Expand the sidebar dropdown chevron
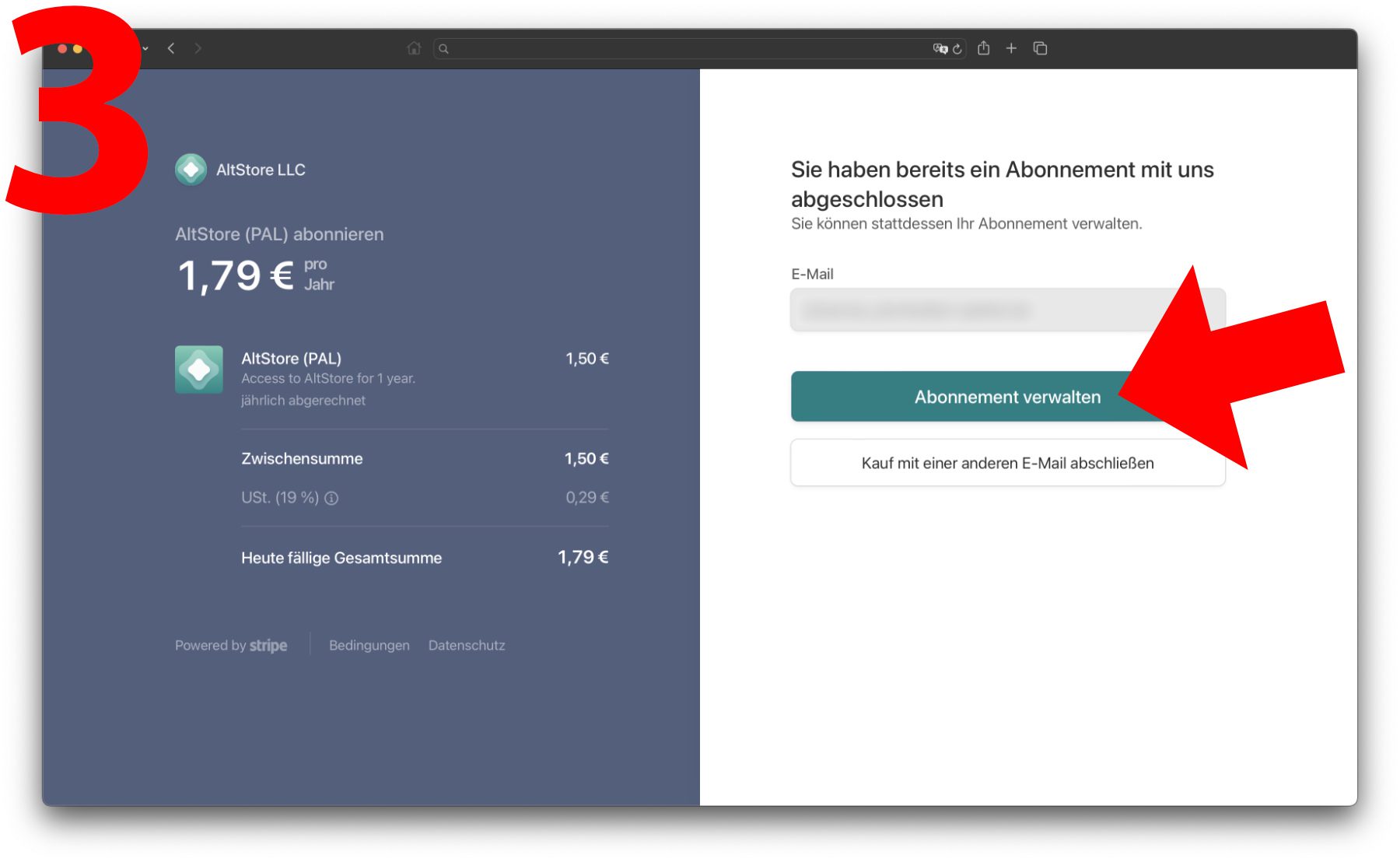This screenshot has width=1400, height=862. click(145, 48)
